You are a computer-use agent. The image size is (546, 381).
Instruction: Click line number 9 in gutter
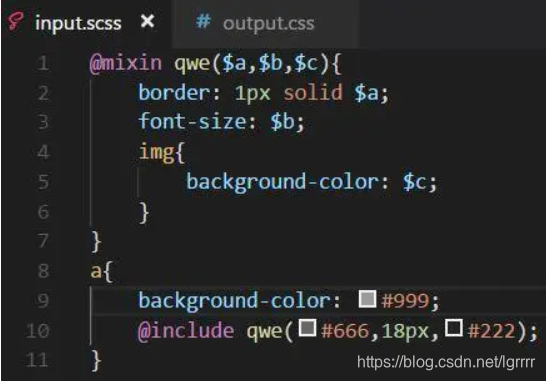(43, 301)
